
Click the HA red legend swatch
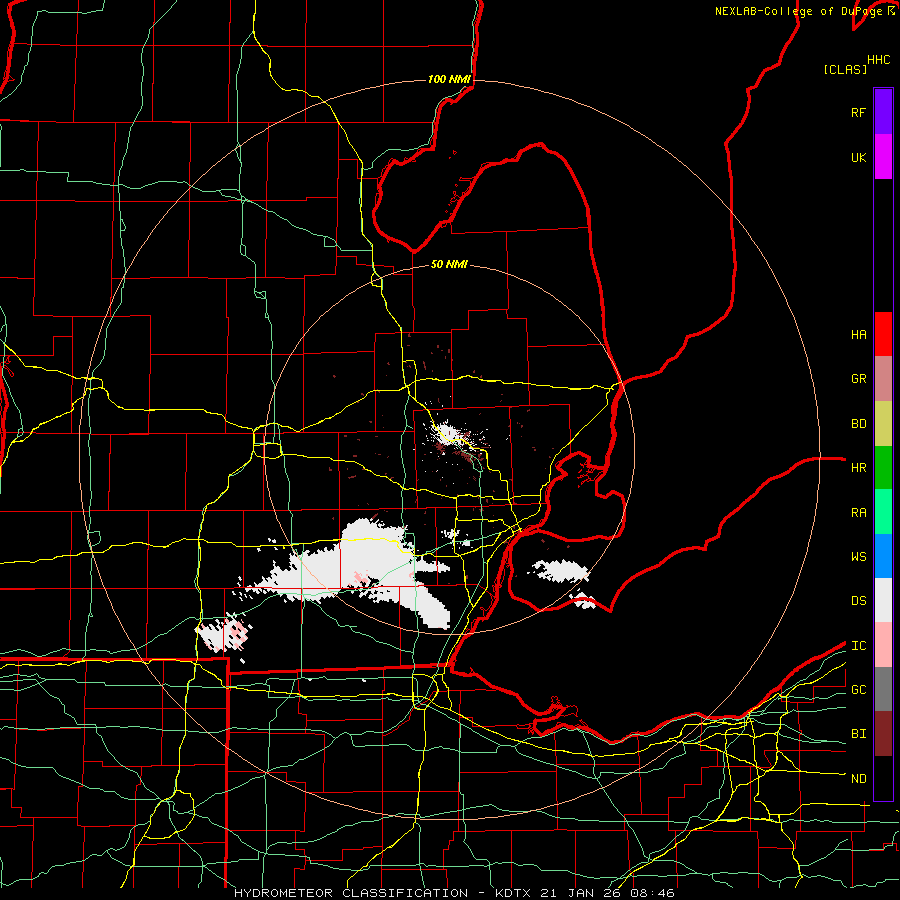883,334
